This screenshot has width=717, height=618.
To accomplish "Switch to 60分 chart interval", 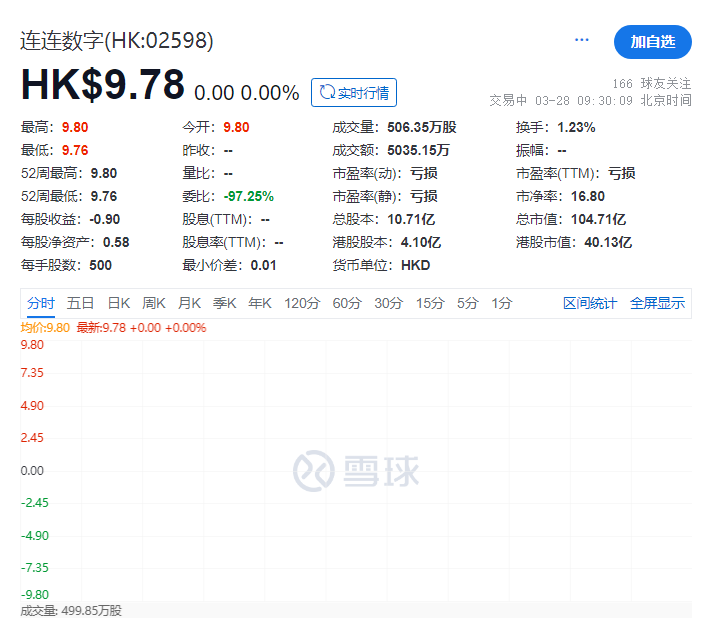I will pyautogui.click(x=347, y=303).
